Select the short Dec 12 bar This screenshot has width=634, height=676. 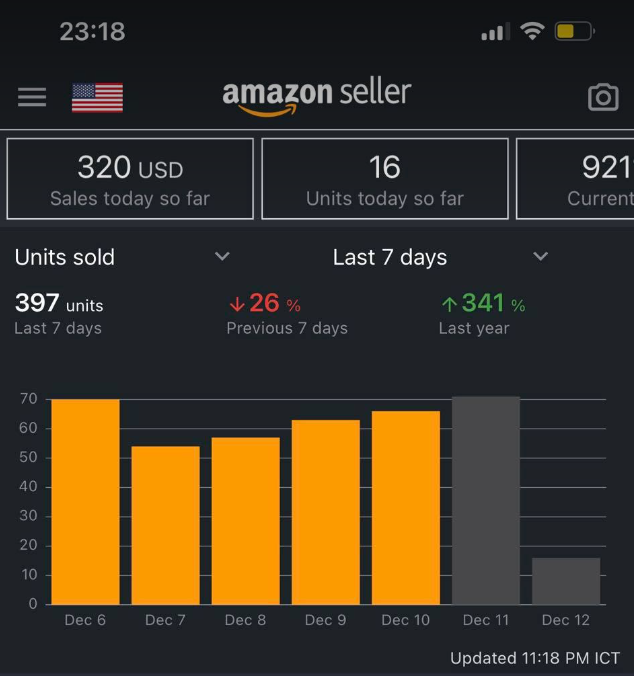point(566,581)
